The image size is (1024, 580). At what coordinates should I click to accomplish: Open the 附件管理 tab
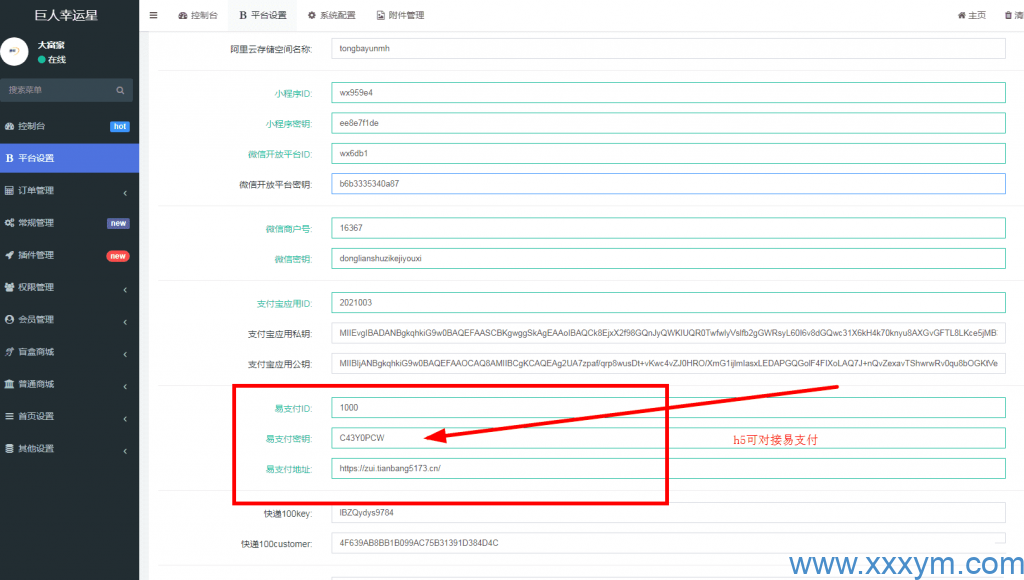point(400,16)
